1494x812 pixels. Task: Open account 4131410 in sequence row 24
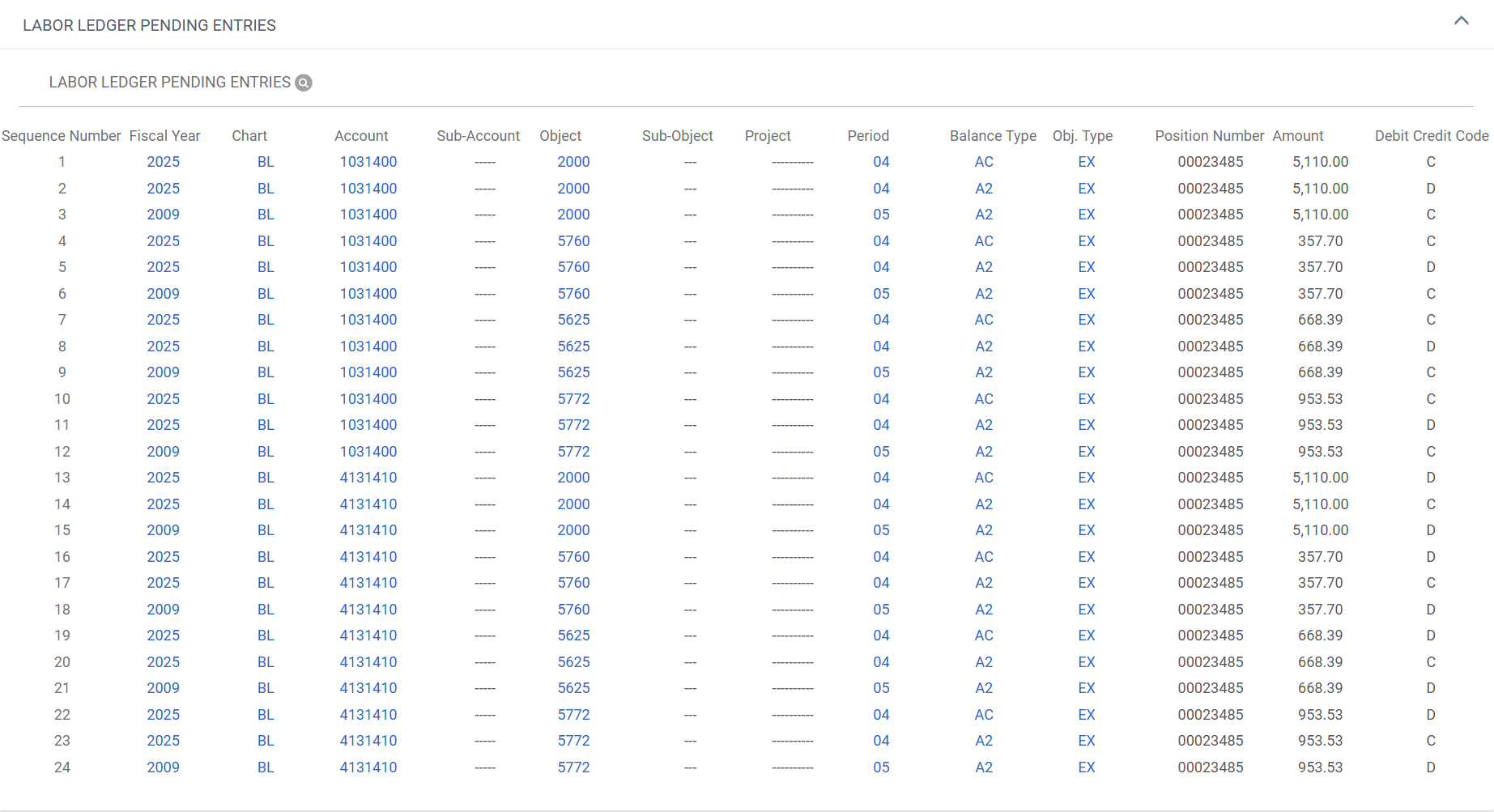point(368,767)
